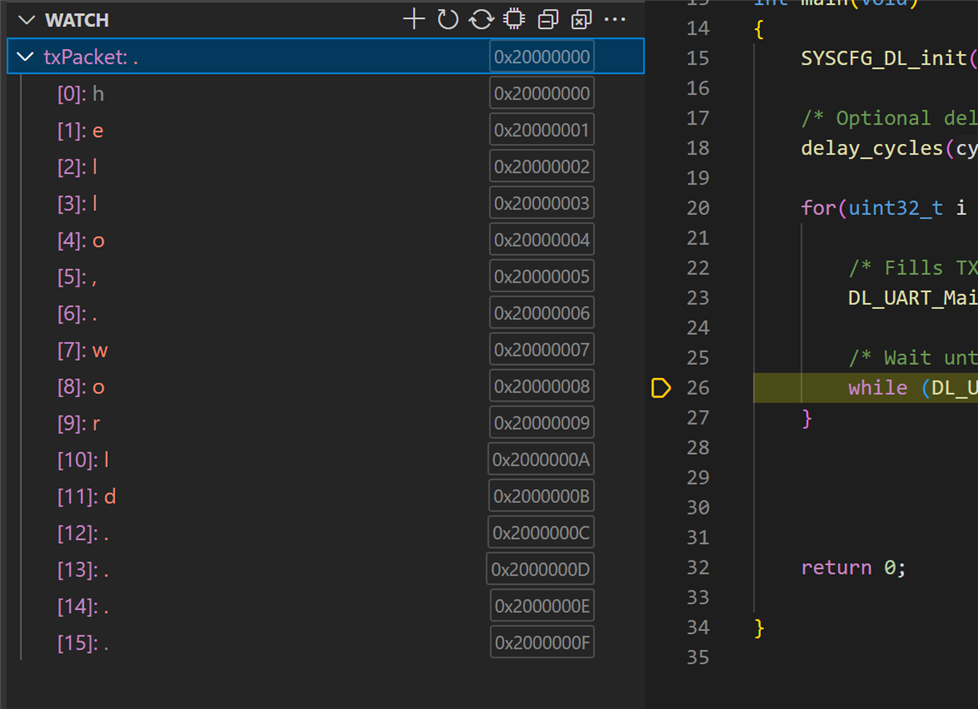Collapse the txPacket expression tree
The image size is (978, 709).
(26, 57)
